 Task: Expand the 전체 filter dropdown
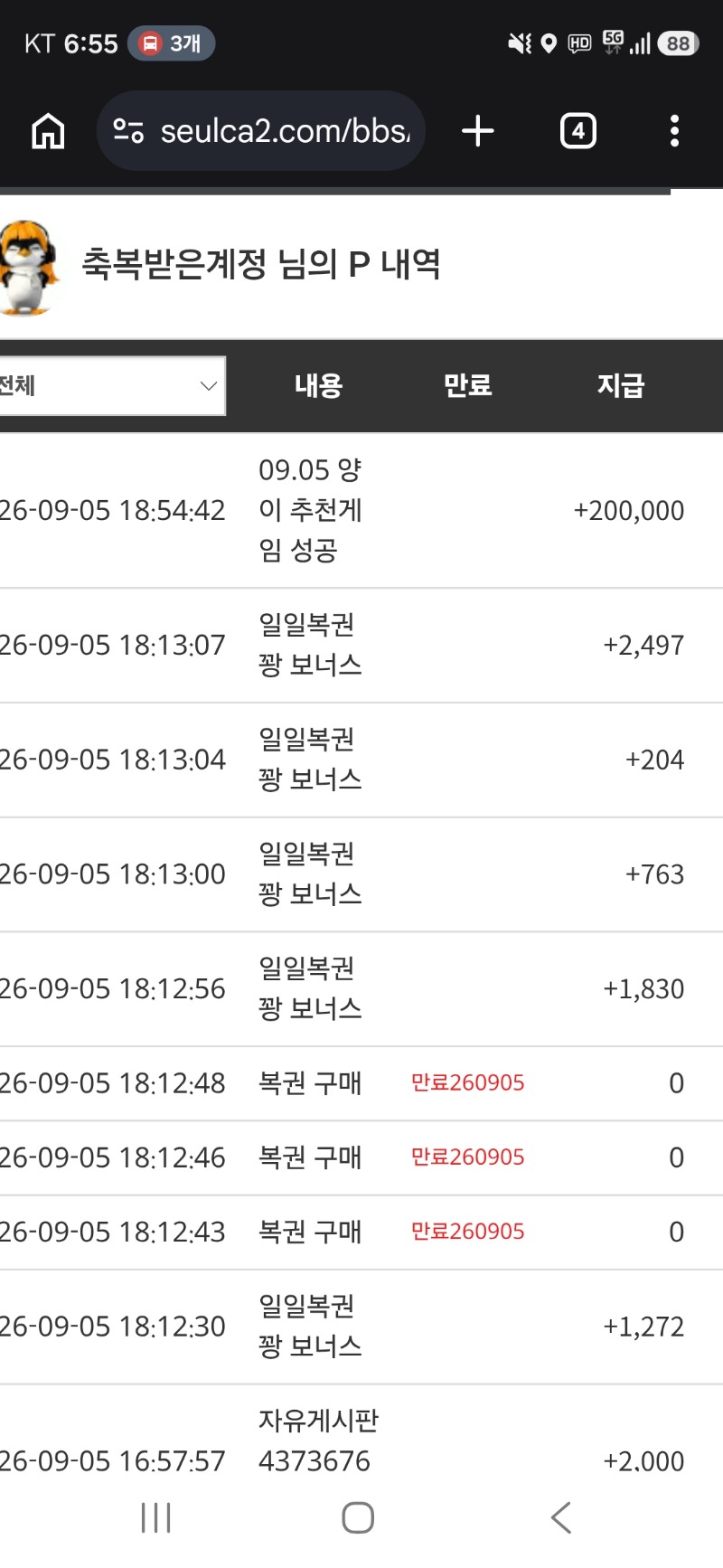[x=111, y=386]
